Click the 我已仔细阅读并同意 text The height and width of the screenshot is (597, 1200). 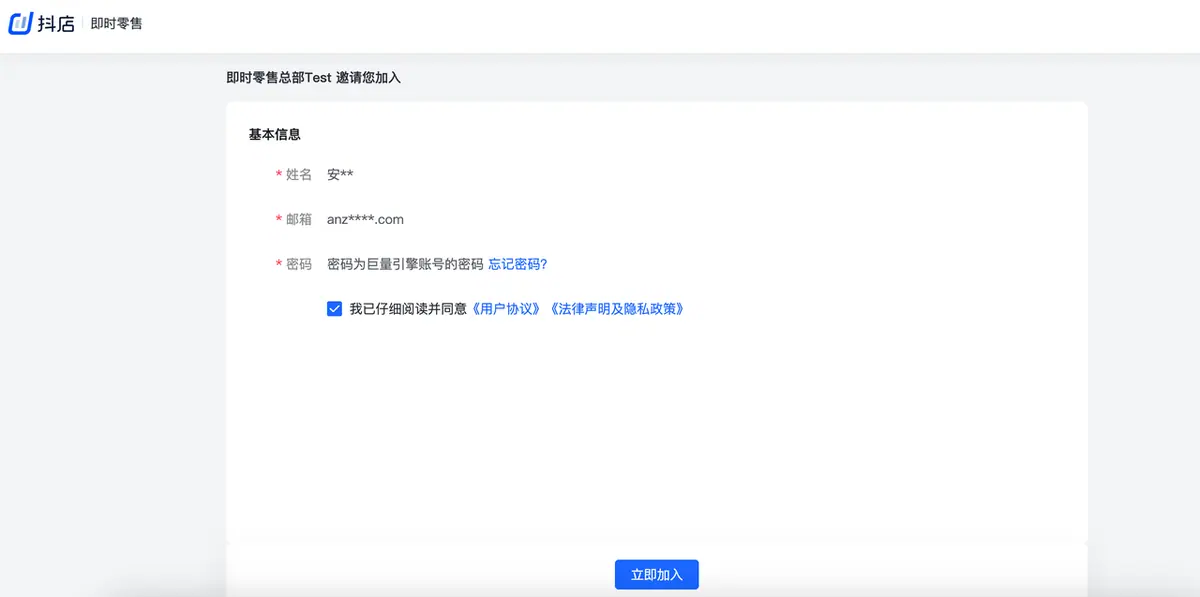pyautogui.click(x=408, y=309)
